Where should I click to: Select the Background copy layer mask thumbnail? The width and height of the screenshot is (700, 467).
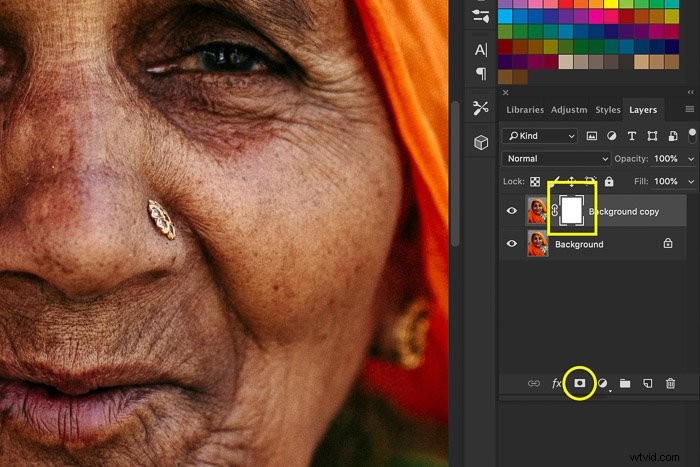coord(571,211)
